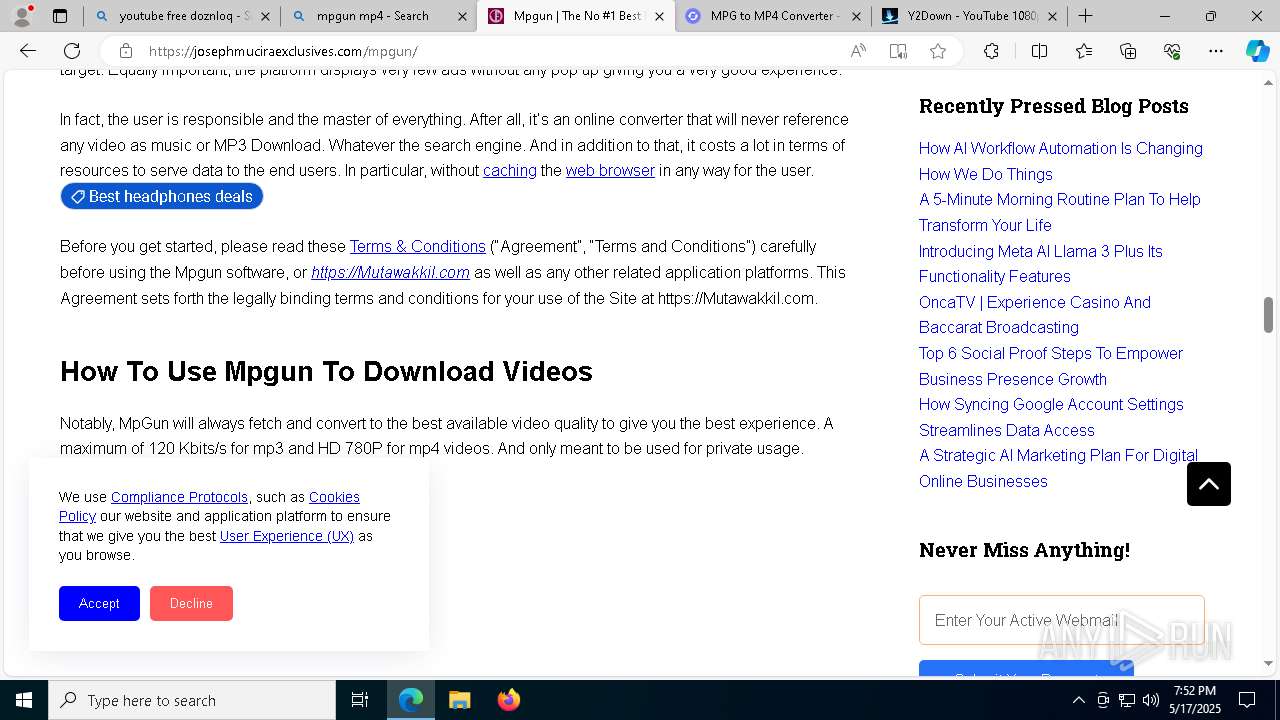The height and width of the screenshot is (720, 1280).
Task: Activate the Read aloud icon
Action: (858, 51)
